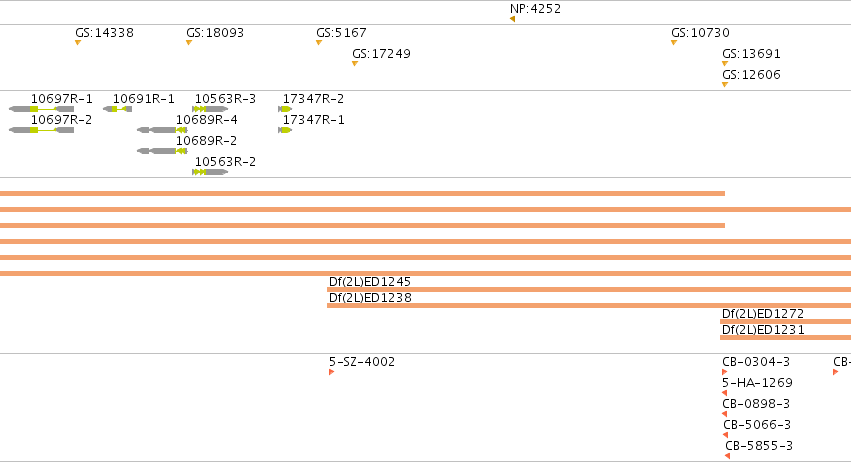851x462 pixels.
Task: Click the 5-SZ-4002 red arrow marker
Action: (332, 372)
